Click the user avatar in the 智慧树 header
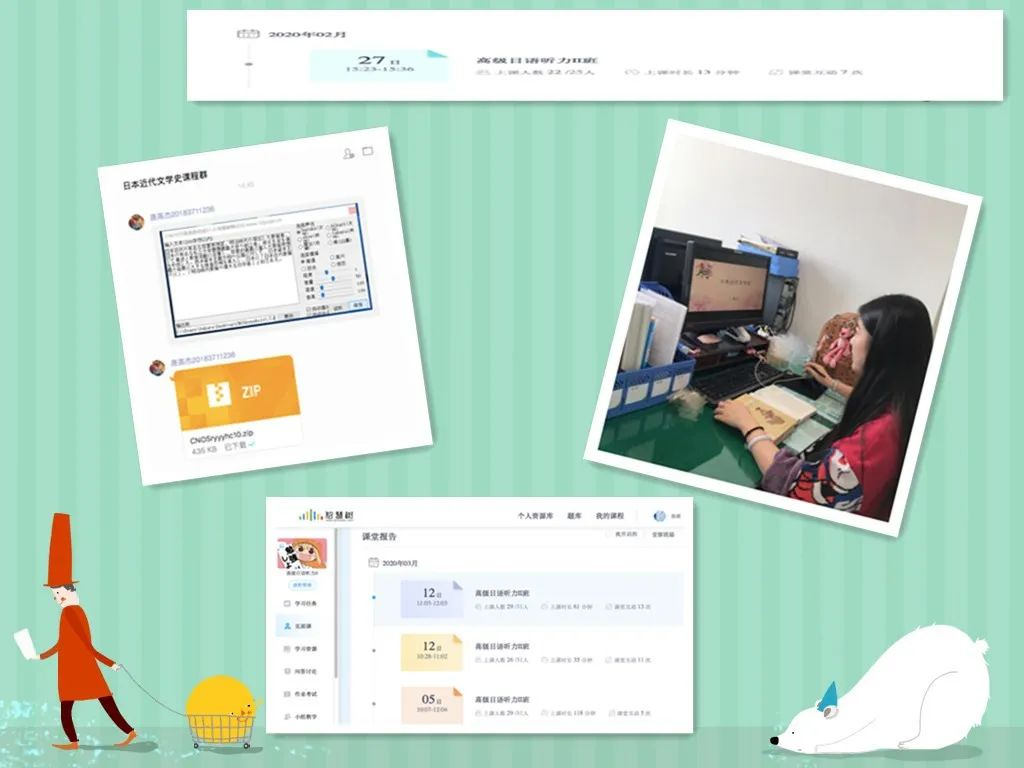This screenshot has height=768, width=1024. point(659,516)
